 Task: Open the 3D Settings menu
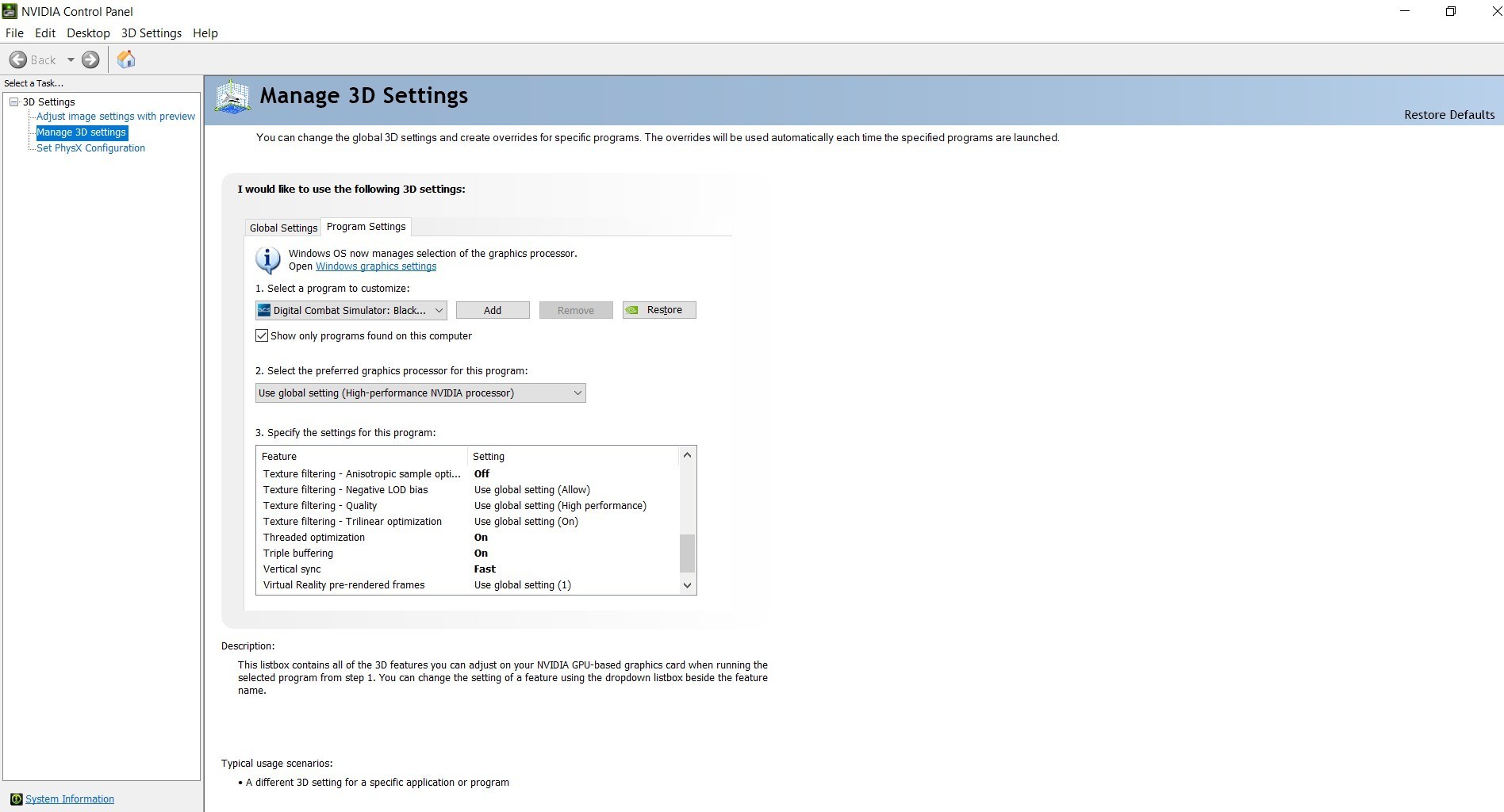click(152, 33)
